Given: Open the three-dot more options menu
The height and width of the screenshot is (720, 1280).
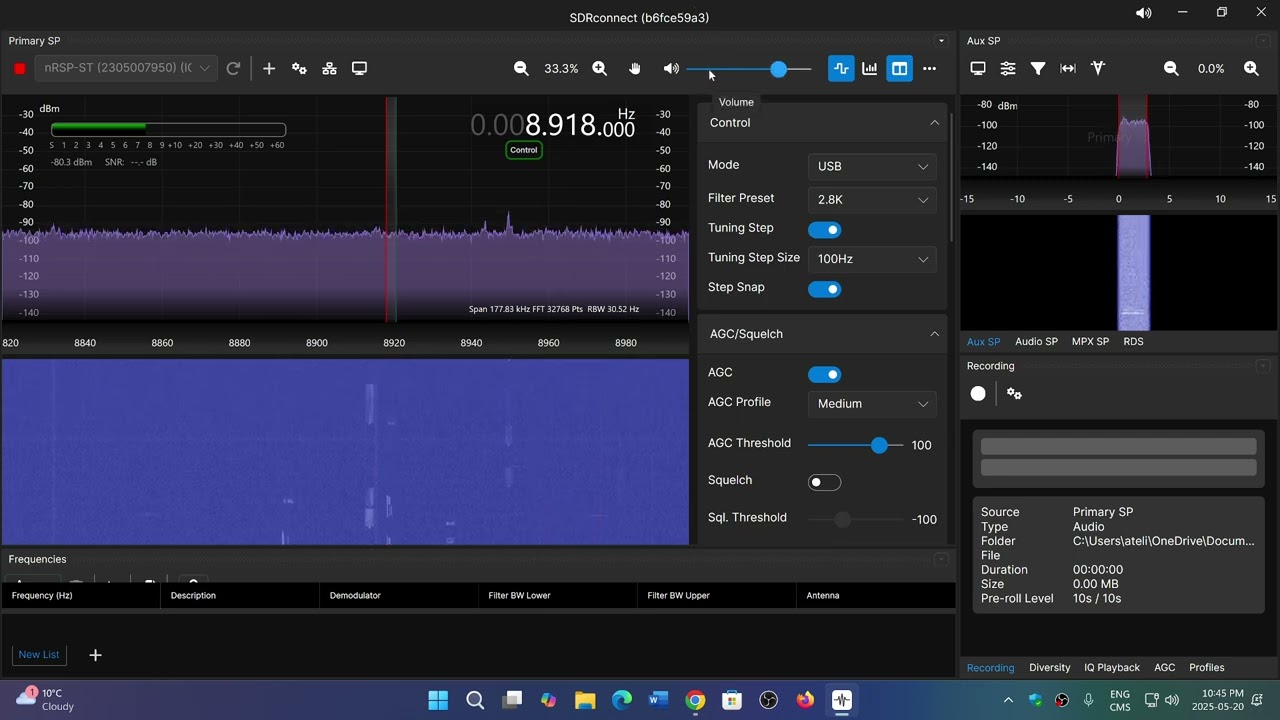Looking at the screenshot, I should point(930,68).
